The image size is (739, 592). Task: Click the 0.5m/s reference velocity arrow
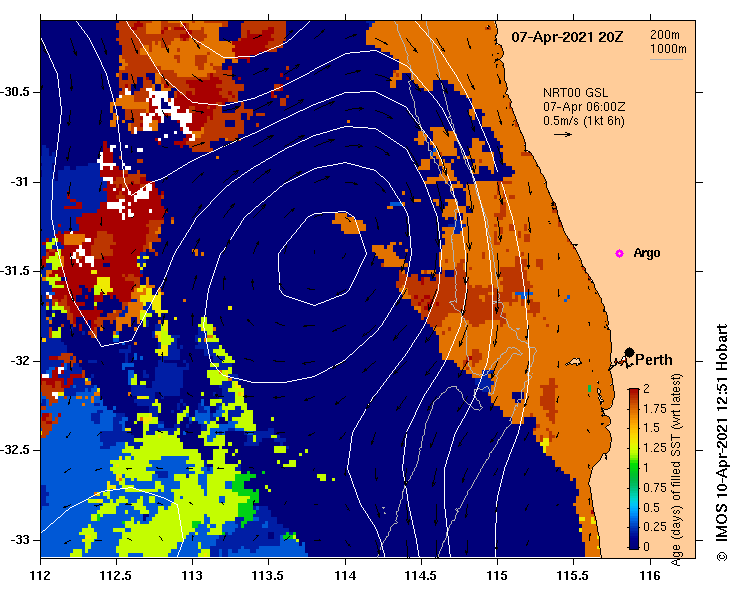563,135
